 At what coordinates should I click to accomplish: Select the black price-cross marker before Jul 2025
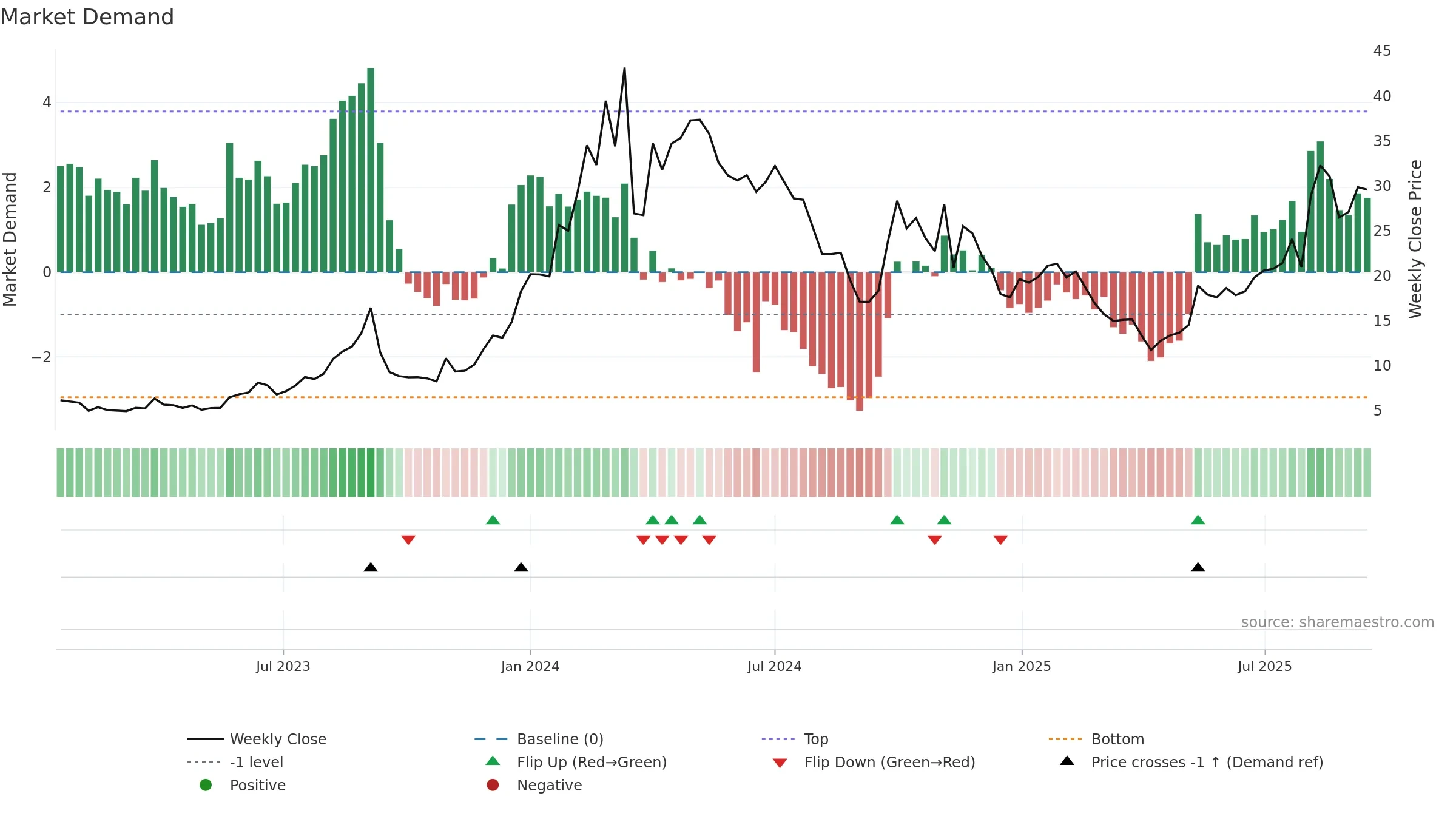(x=1198, y=567)
